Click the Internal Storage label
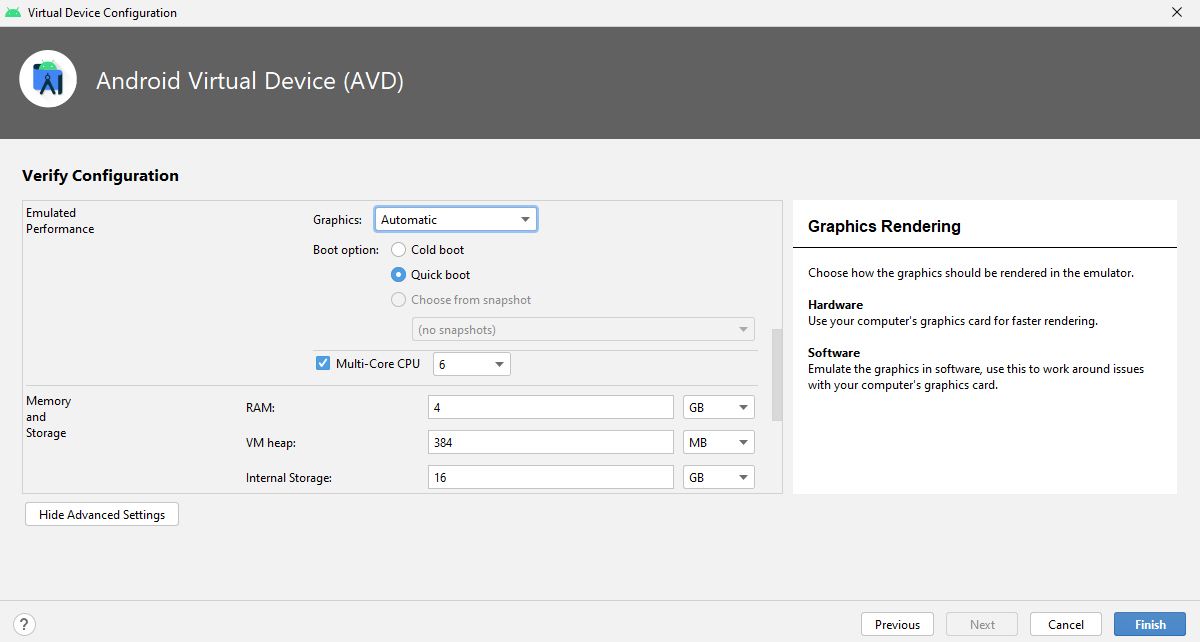Image resolution: width=1200 pixels, height=642 pixels. click(x=289, y=478)
